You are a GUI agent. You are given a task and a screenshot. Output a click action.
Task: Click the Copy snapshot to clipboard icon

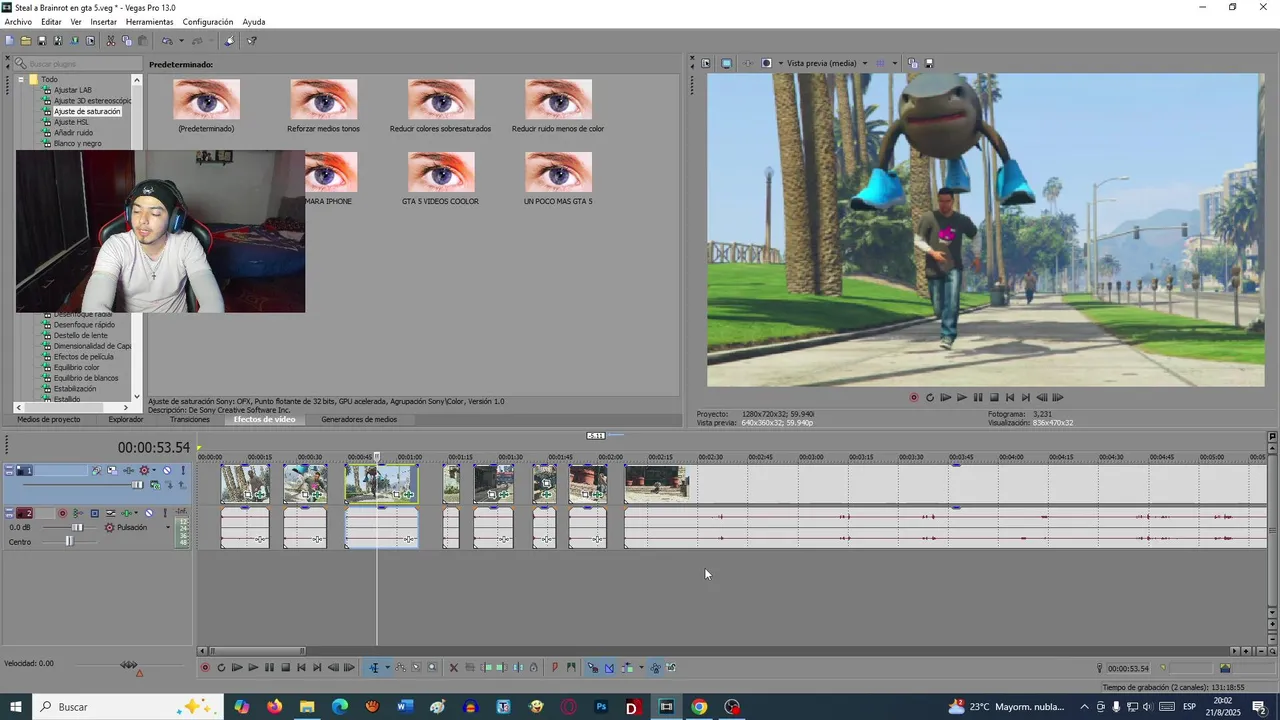pyautogui.click(x=913, y=63)
